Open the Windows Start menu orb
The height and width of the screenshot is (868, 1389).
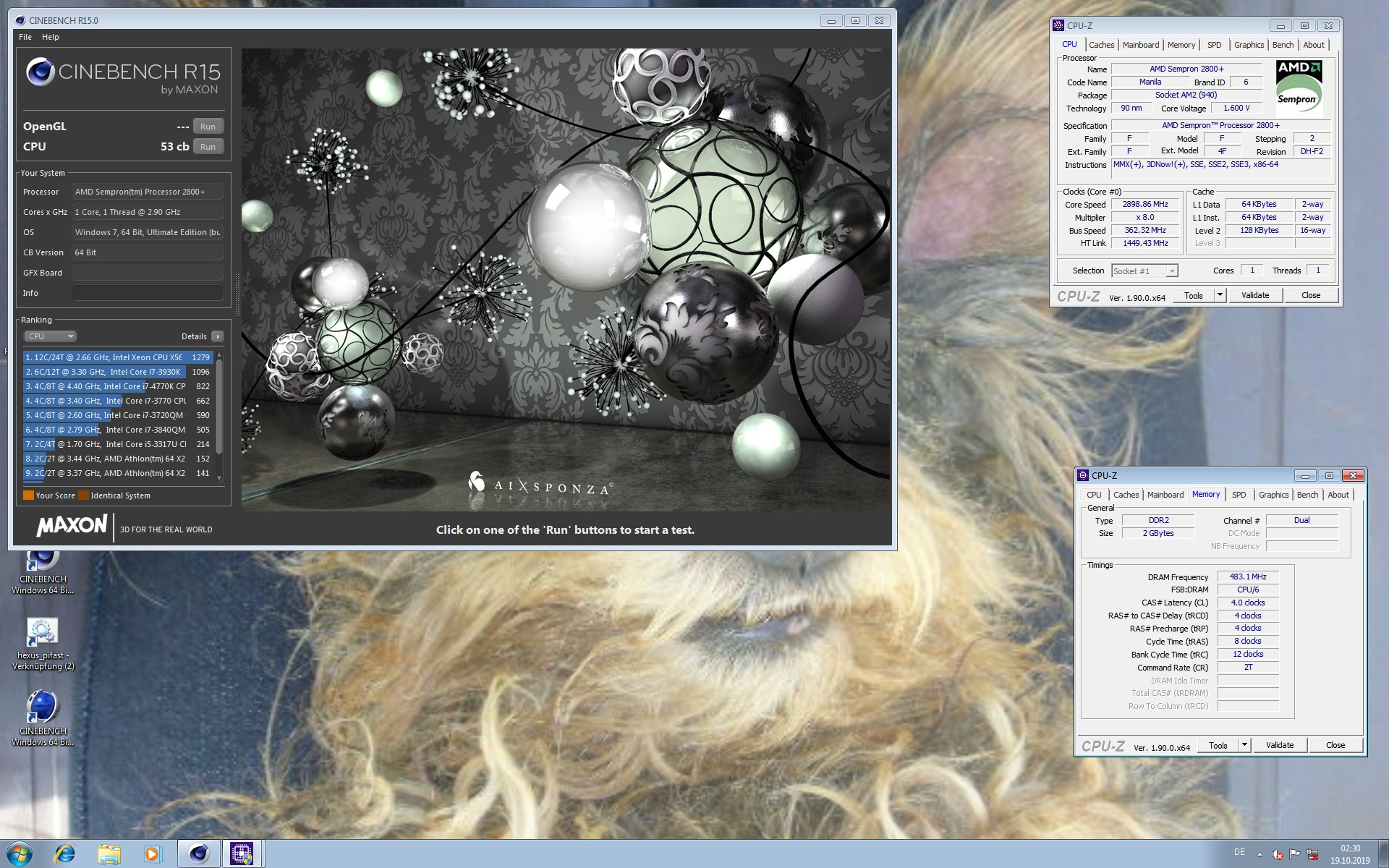point(20,854)
